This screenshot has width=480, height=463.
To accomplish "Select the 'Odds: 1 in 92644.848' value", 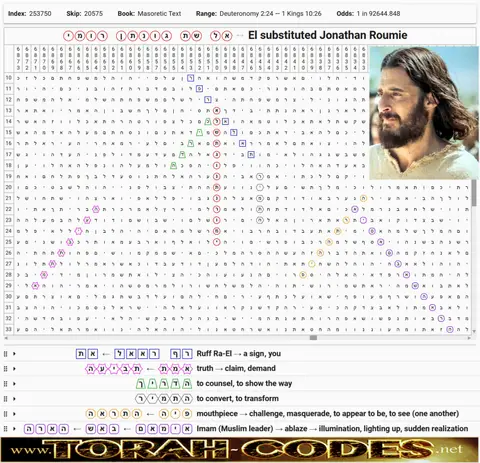I will (x=368, y=14).
